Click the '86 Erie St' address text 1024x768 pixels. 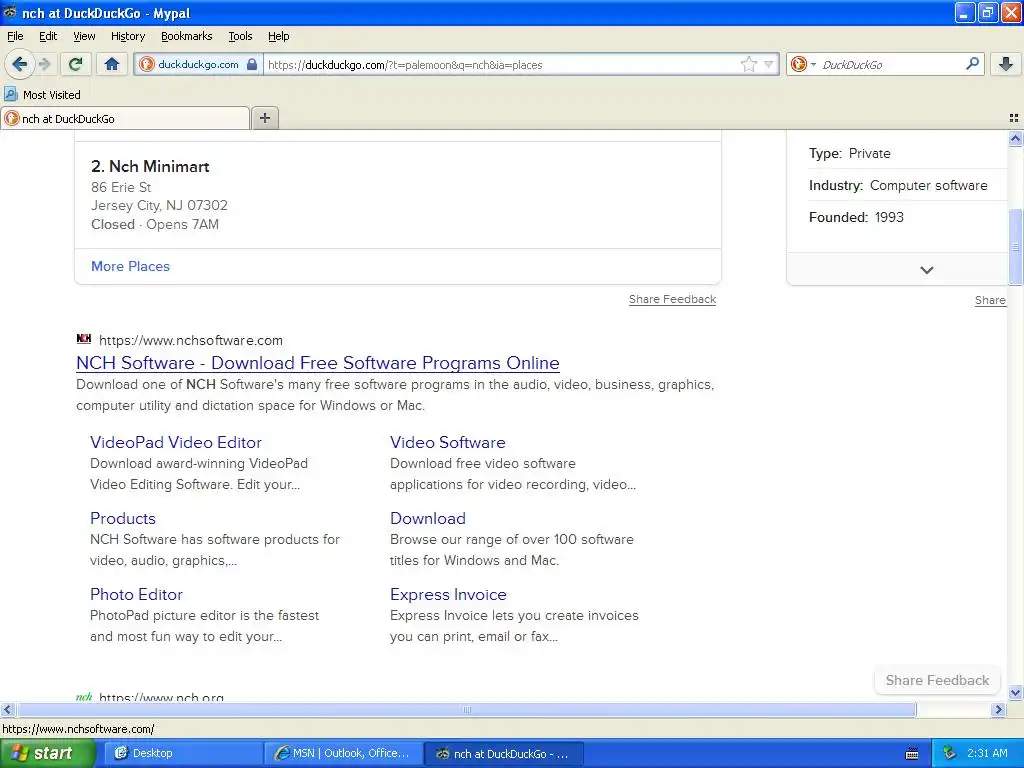click(121, 187)
